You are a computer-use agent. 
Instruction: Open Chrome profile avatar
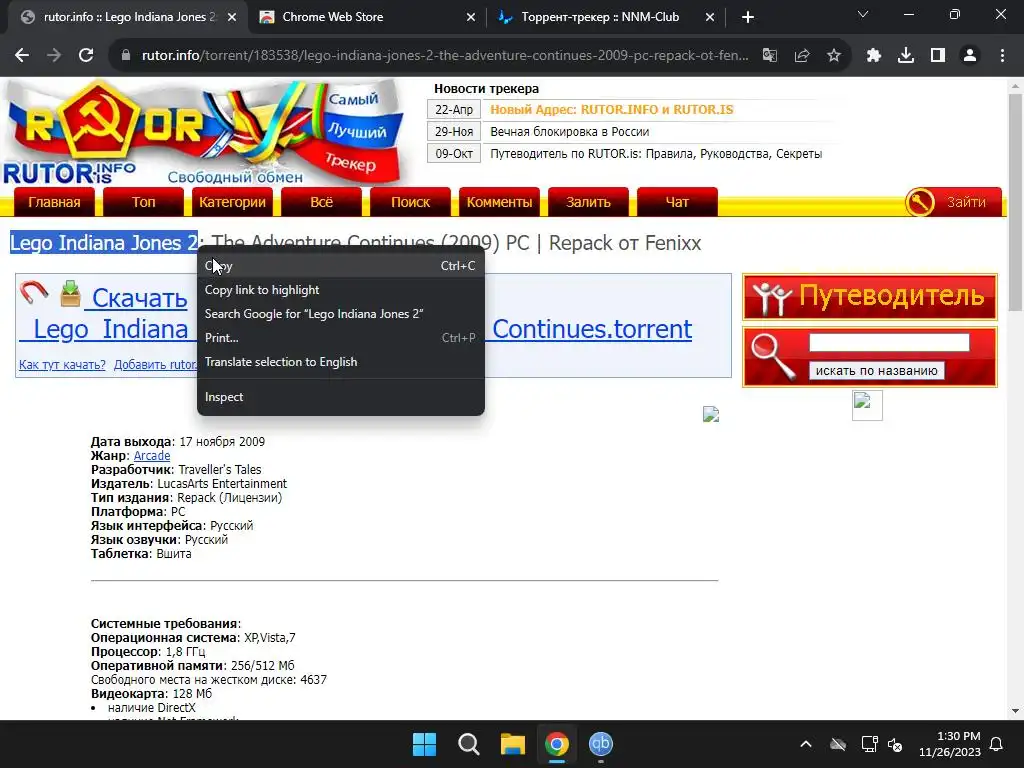970,56
